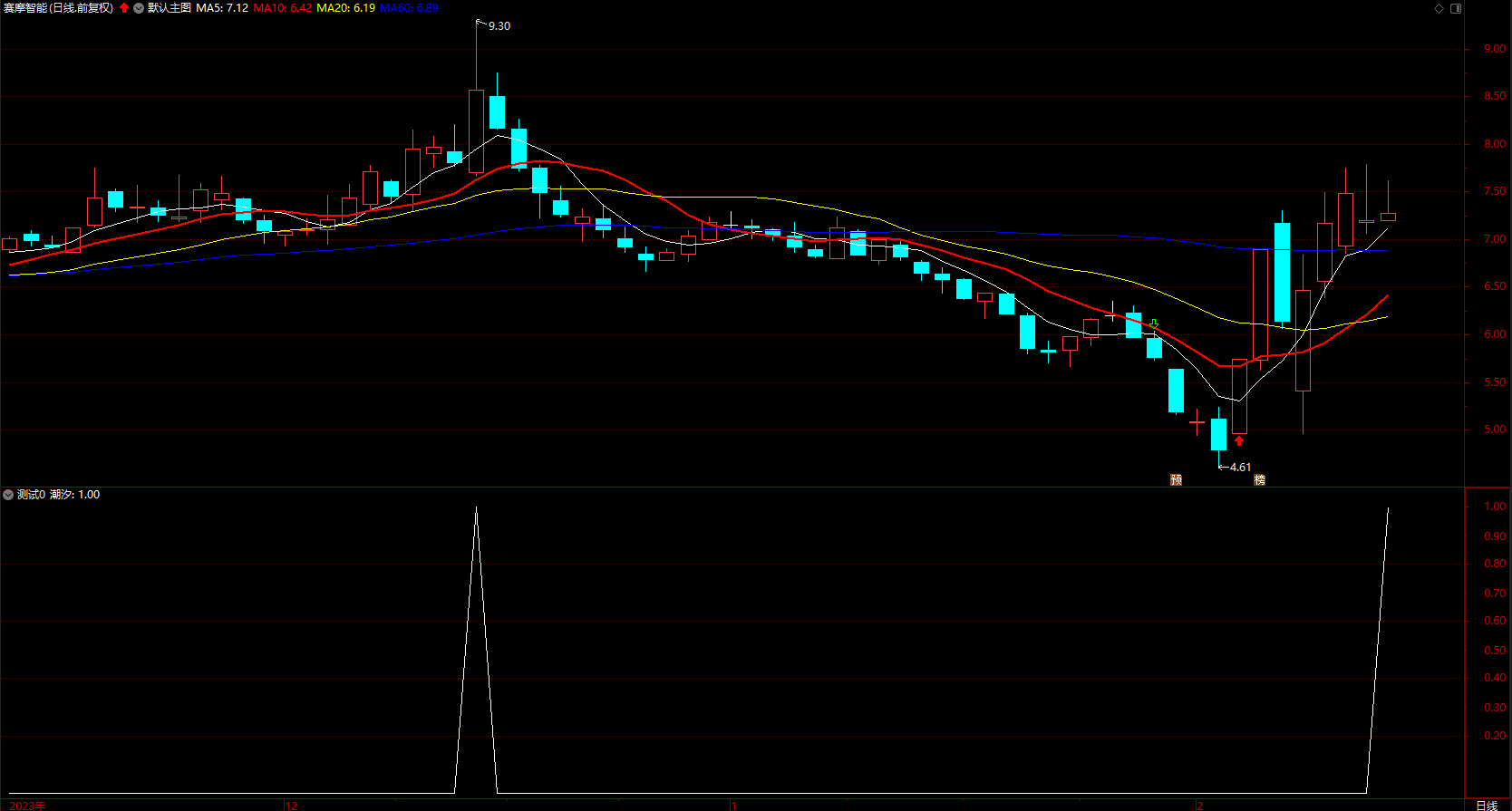Click the 2023年 date label on time axis
Image resolution: width=1512 pixels, height=811 pixels.
(27, 806)
